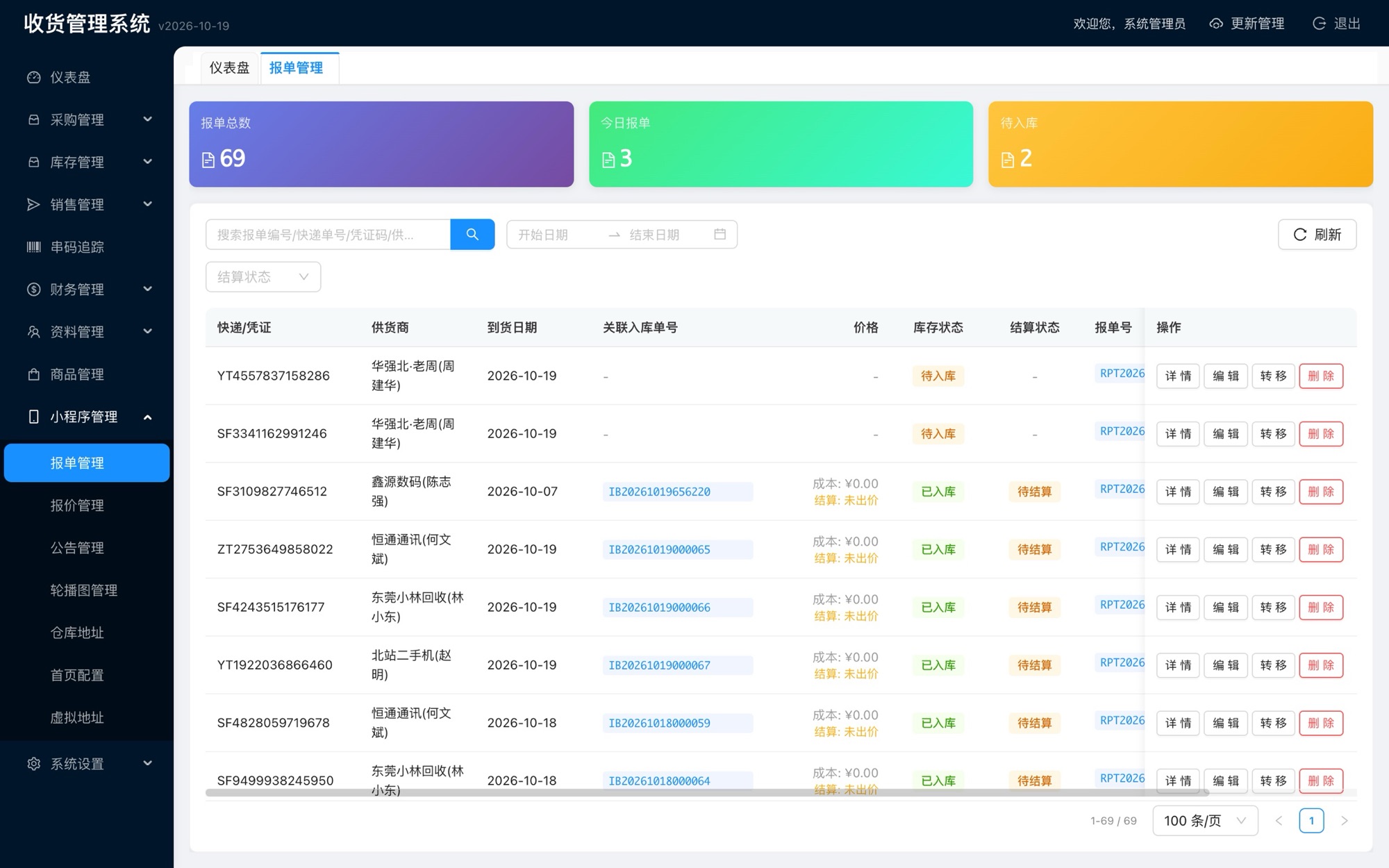1389x868 pixels.
Task: Click the table horizontal scrollbar
Action: 707,792
